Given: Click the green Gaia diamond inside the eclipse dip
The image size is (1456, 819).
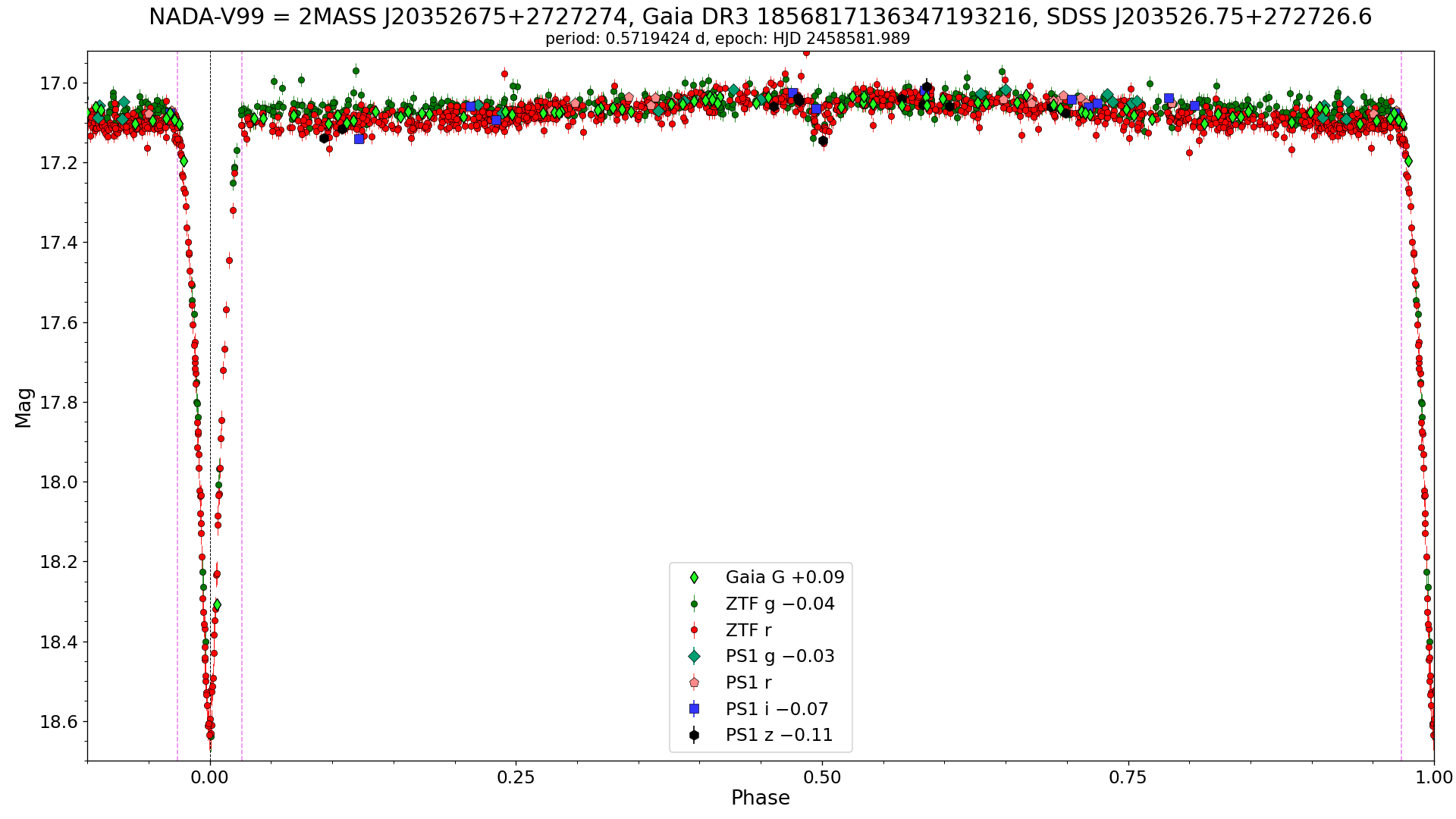Looking at the screenshot, I should point(217,605).
